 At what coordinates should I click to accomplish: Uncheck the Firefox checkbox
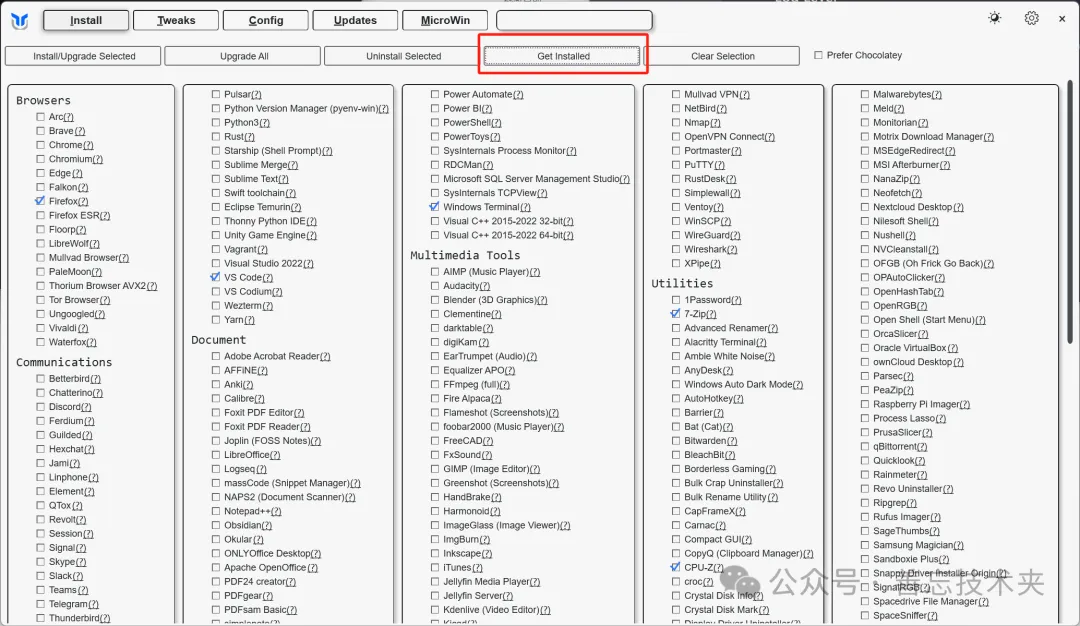coord(41,201)
